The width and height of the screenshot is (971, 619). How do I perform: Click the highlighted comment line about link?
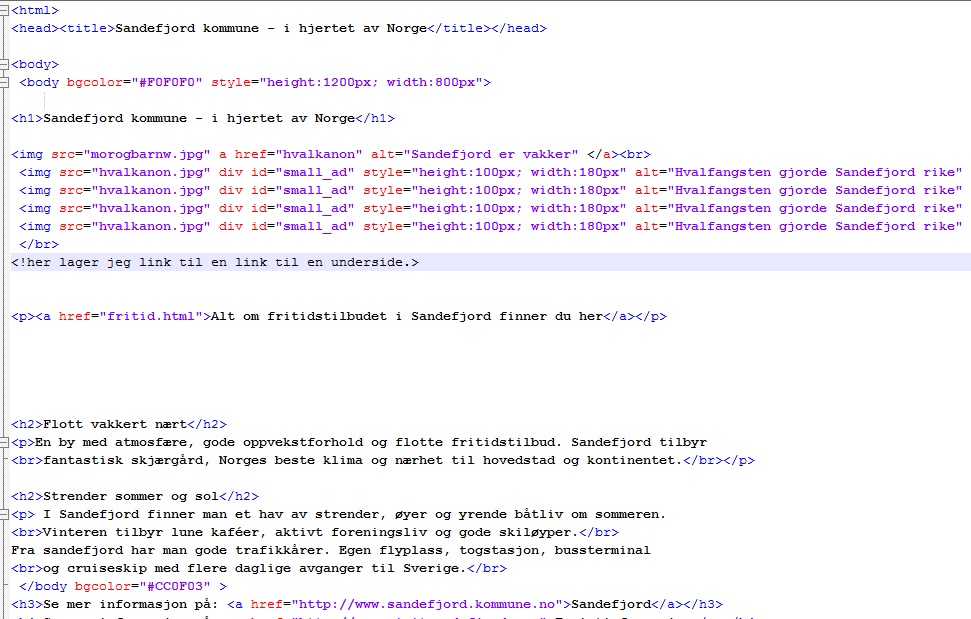point(215,262)
